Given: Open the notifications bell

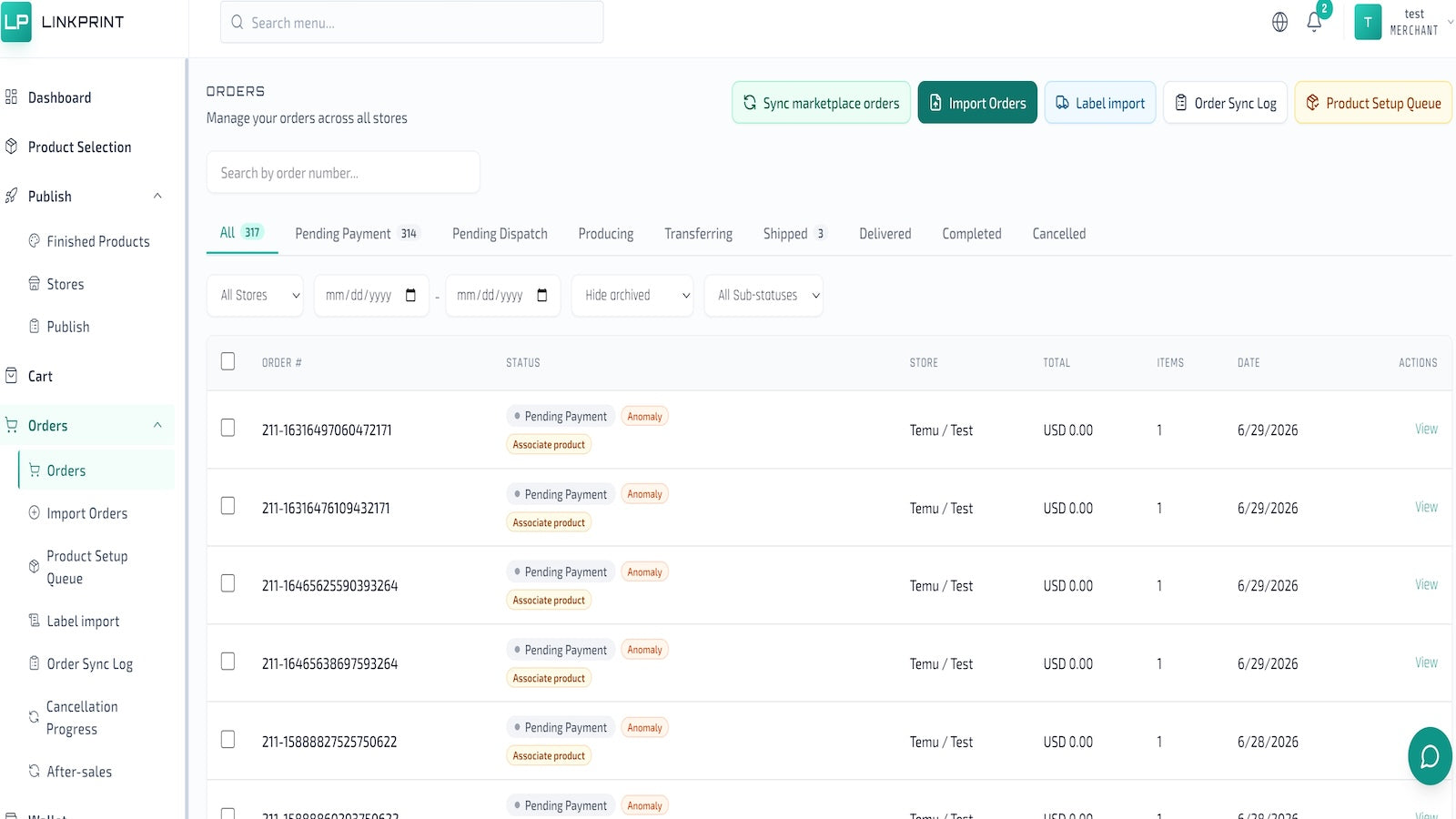Looking at the screenshot, I should point(1314,22).
